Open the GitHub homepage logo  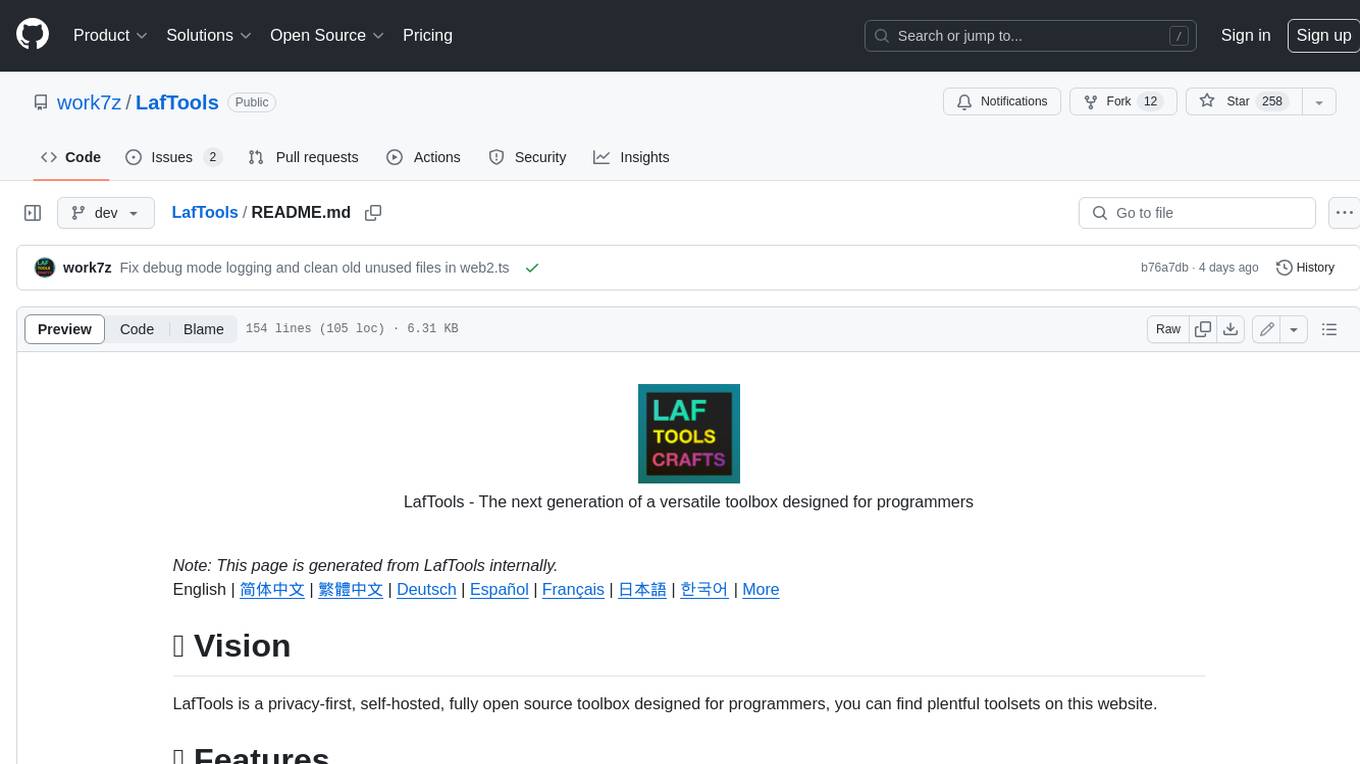point(32,35)
